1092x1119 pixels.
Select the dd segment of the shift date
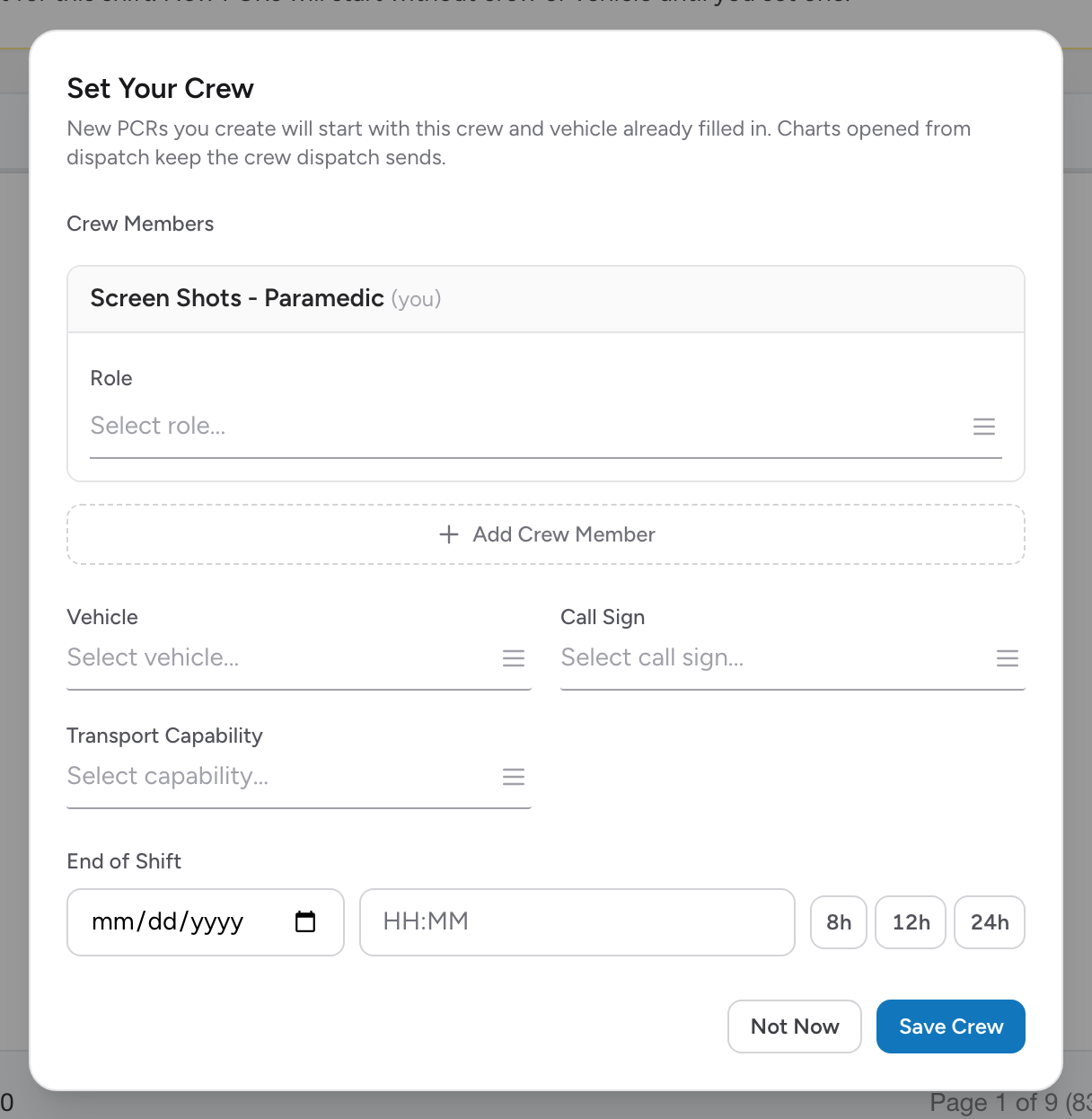tap(163, 922)
